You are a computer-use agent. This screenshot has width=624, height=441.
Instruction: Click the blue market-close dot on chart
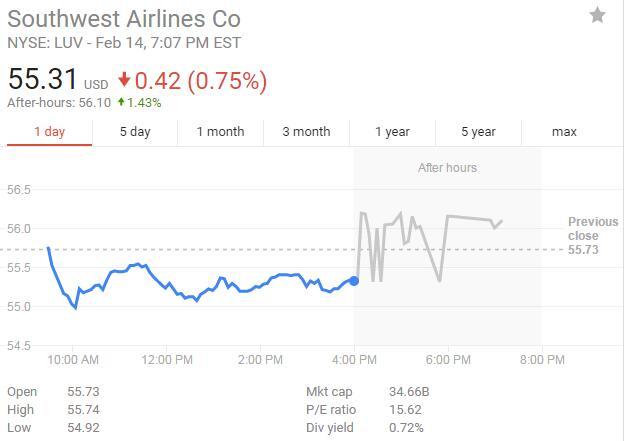[x=355, y=281]
